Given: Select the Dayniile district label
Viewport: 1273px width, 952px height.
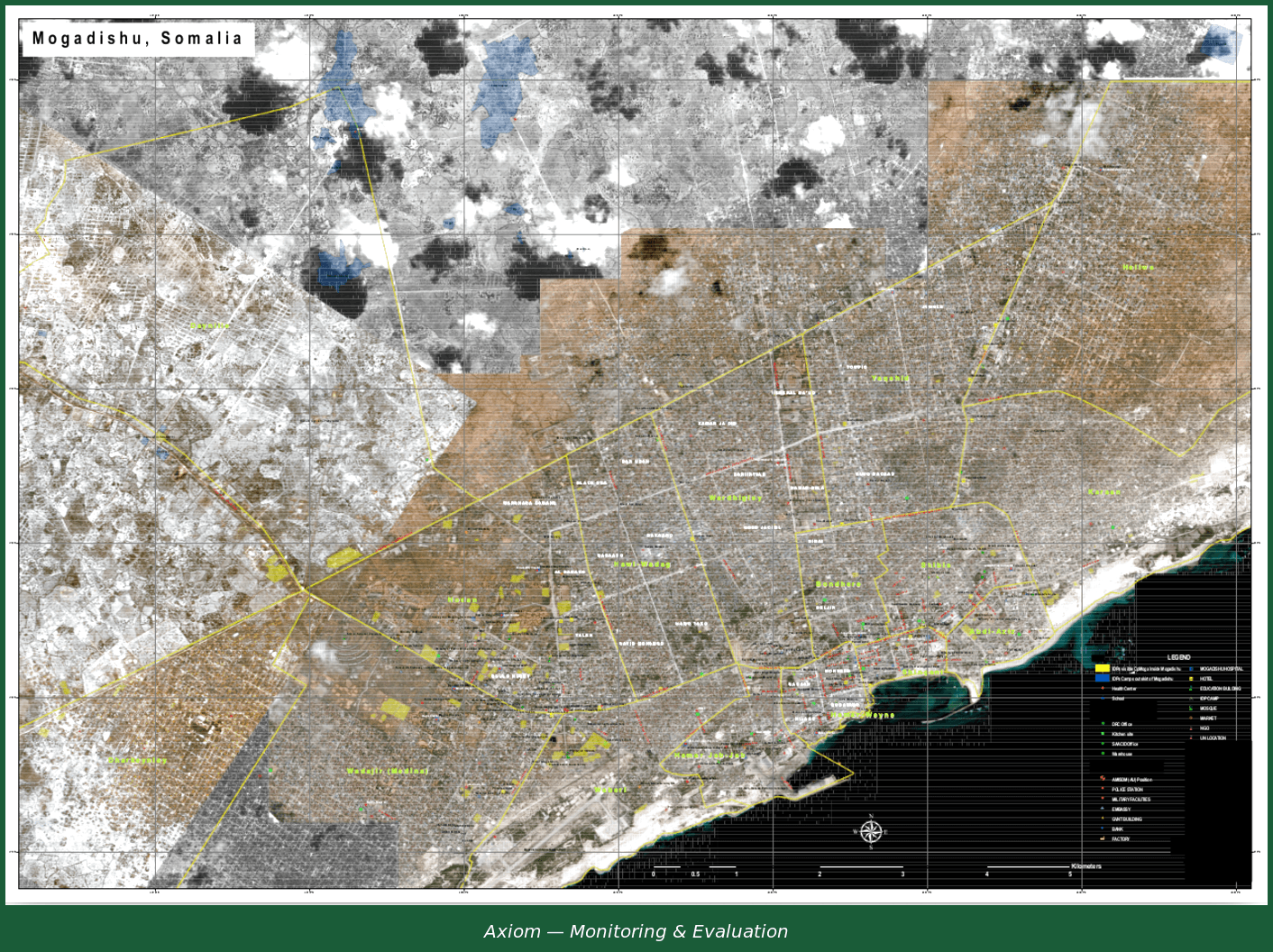Looking at the screenshot, I should pos(210,325).
